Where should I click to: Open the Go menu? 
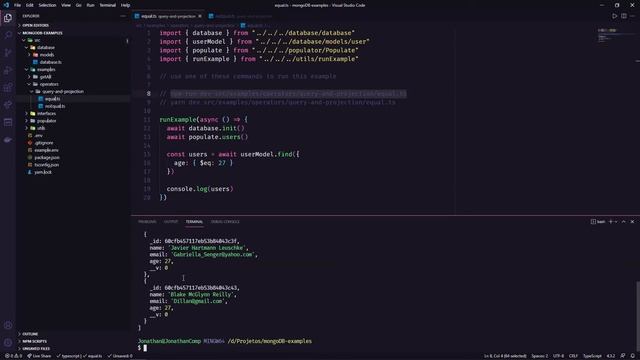(x=78, y=5)
